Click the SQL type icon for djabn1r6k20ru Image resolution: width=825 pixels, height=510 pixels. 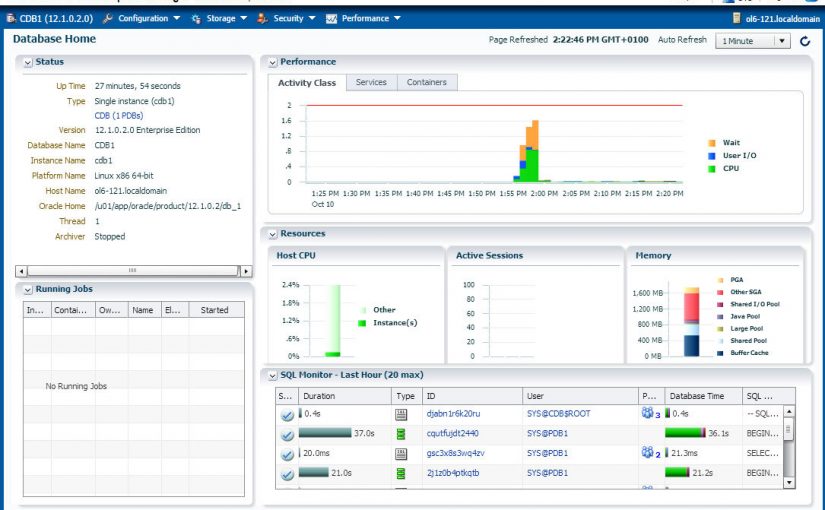(x=401, y=415)
